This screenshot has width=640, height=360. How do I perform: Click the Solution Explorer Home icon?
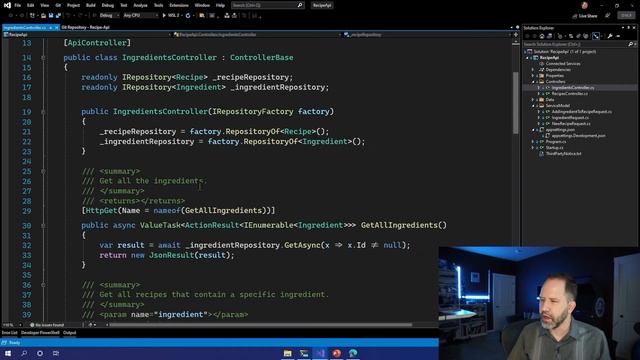542,36
